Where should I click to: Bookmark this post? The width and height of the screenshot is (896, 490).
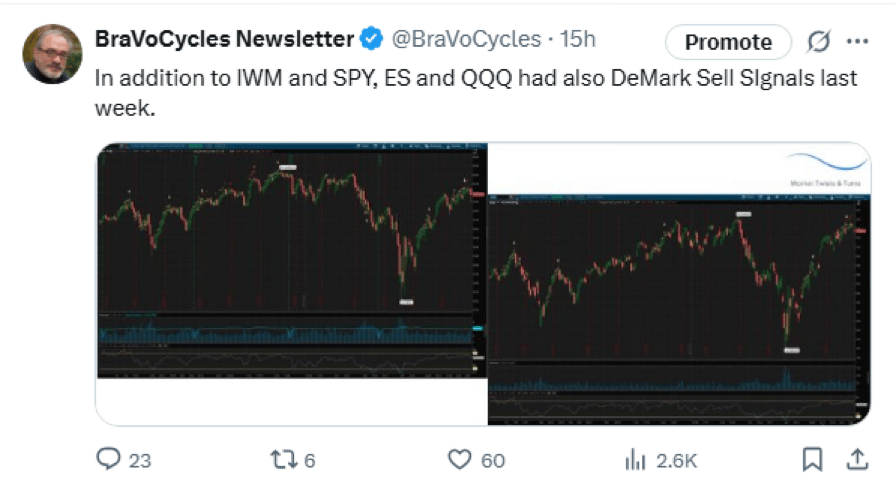click(812, 460)
